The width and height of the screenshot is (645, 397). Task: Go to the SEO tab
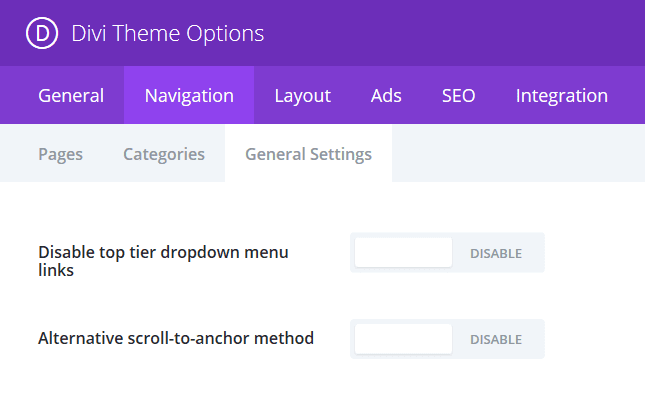(x=458, y=95)
